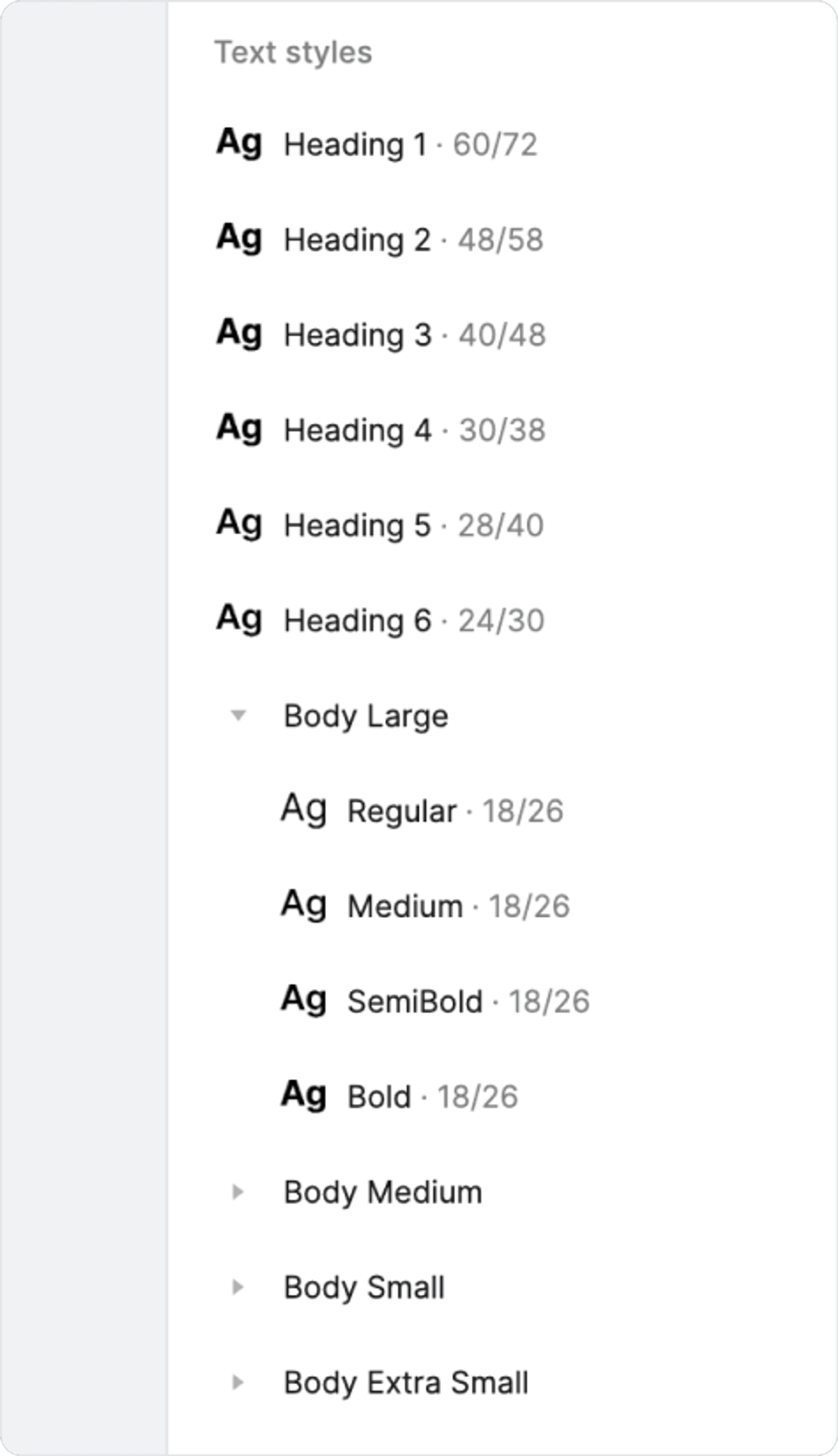The width and height of the screenshot is (838, 1456).
Task: Click the Ag preview icon for Heading 6
Action: (x=239, y=620)
